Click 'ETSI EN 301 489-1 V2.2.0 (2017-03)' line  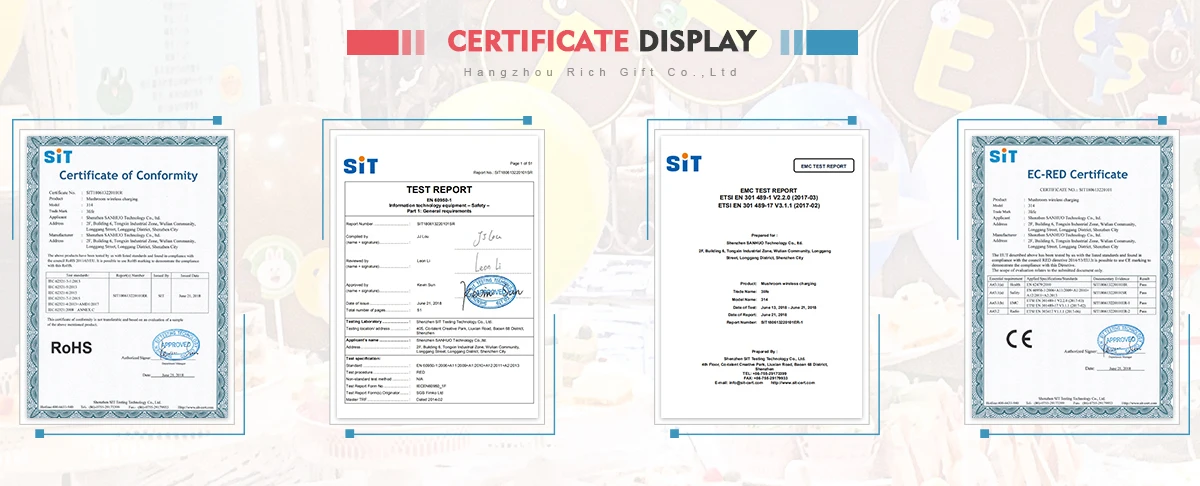click(x=768, y=196)
